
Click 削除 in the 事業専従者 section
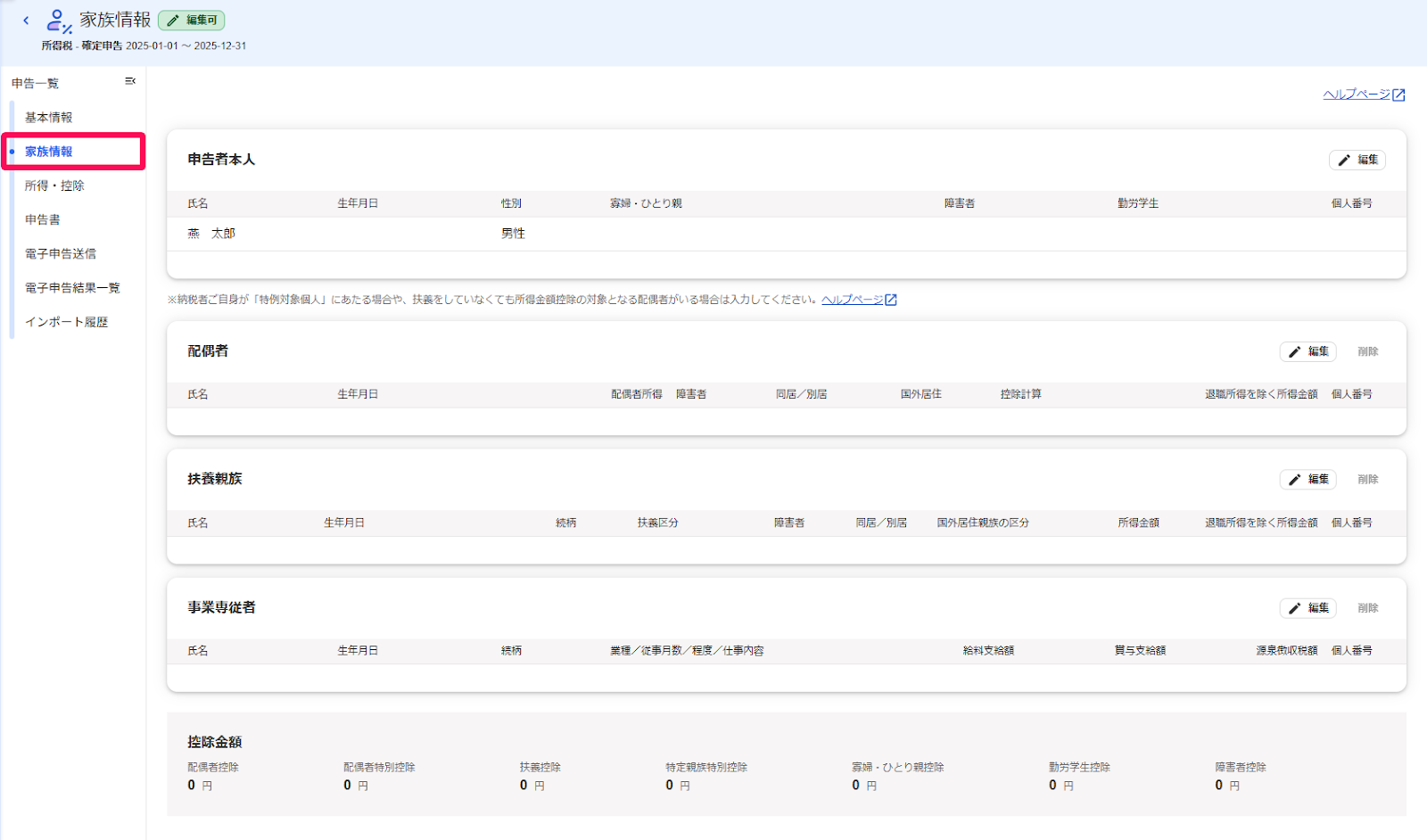pyautogui.click(x=1368, y=608)
